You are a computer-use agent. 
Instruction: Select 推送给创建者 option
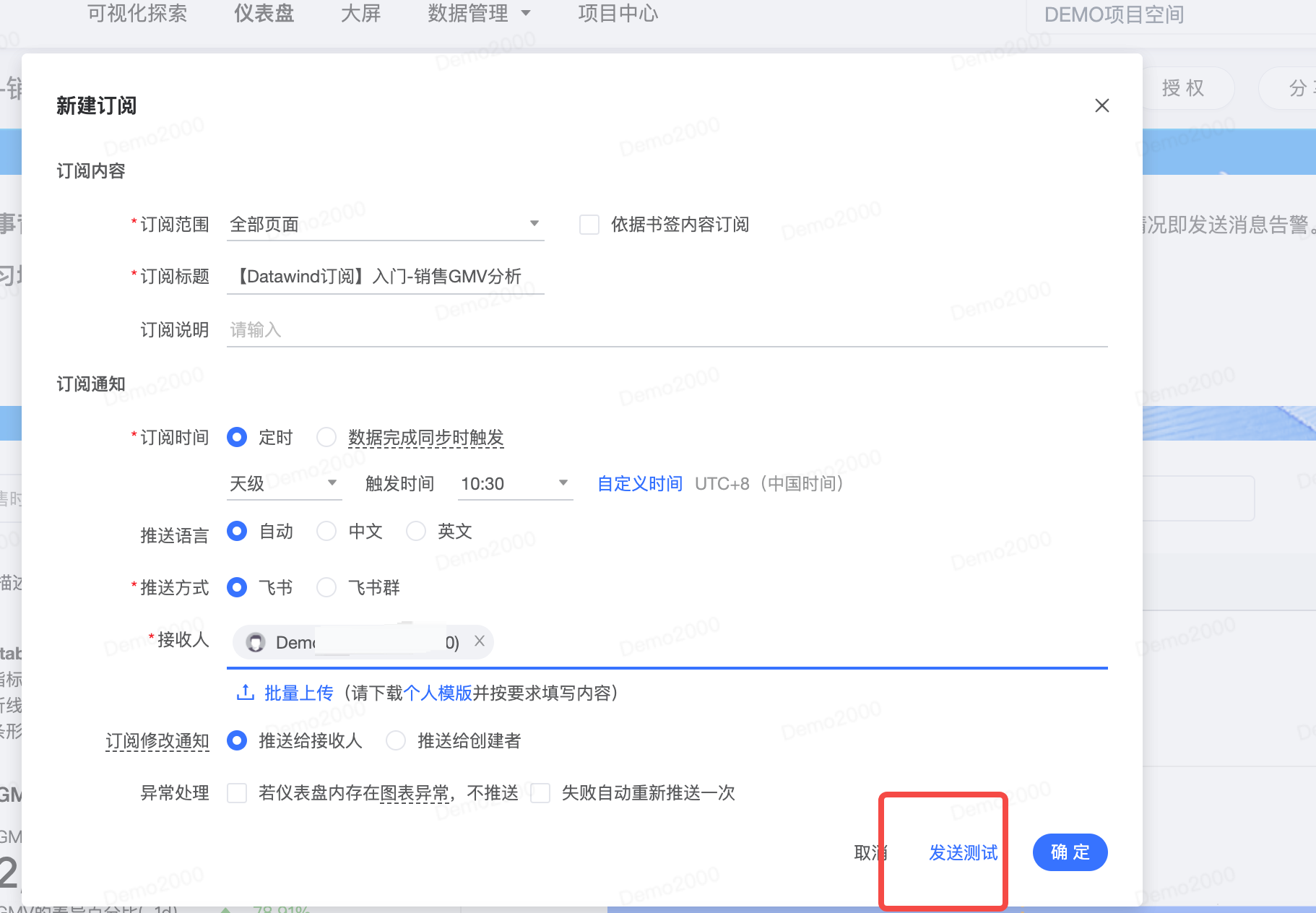(396, 740)
